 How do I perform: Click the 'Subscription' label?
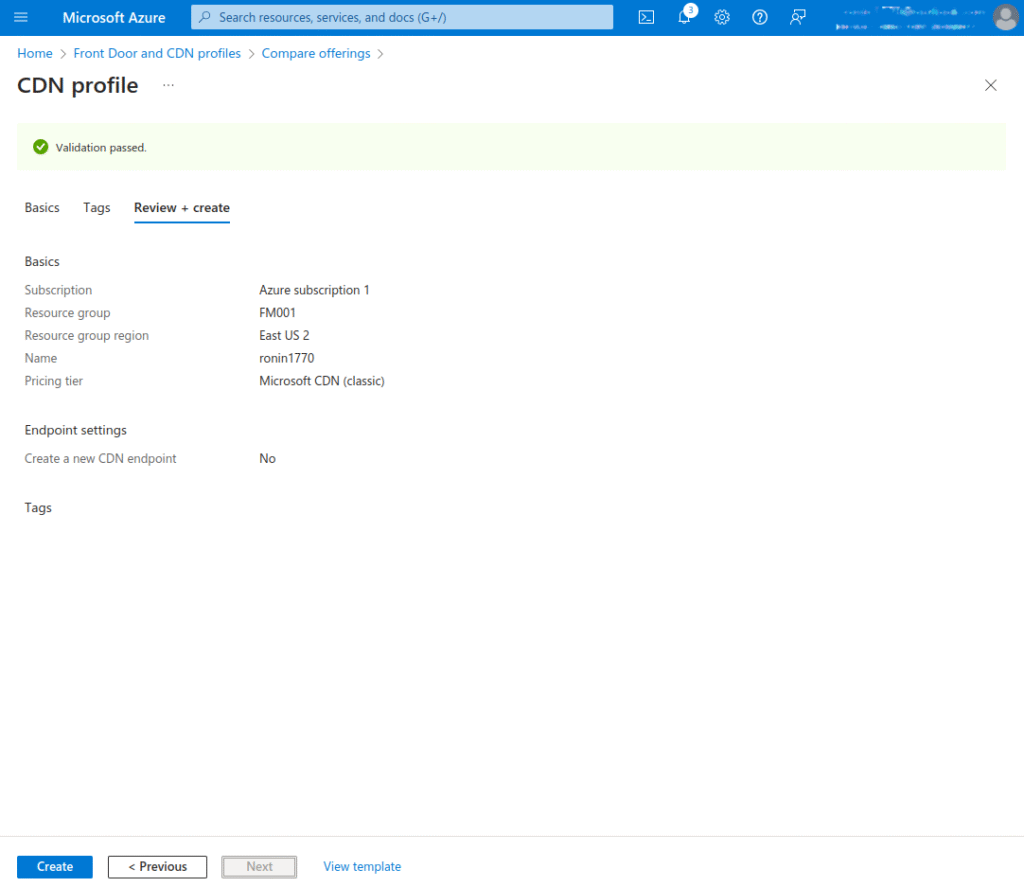click(58, 290)
